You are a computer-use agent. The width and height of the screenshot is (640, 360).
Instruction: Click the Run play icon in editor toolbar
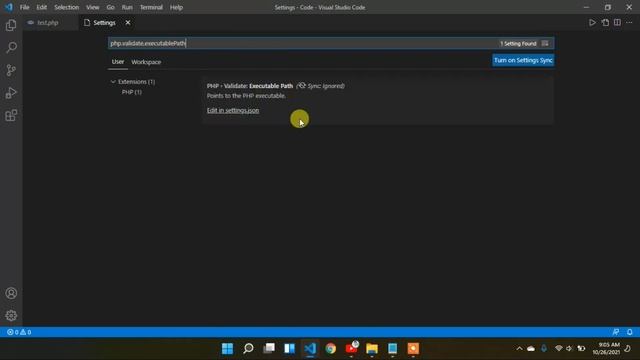pos(592,23)
